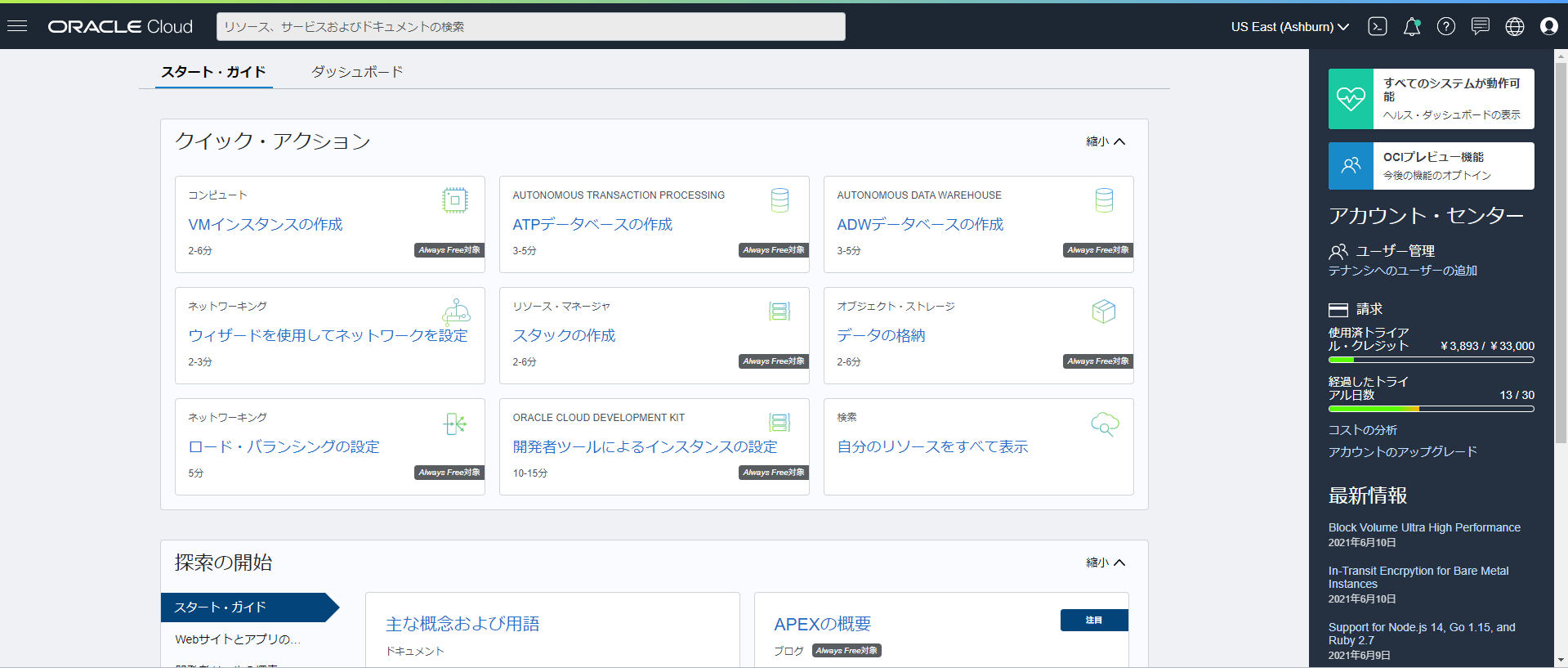The image size is (1568, 668).
Task: Open the language globe icon
Action: (1514, 27)
